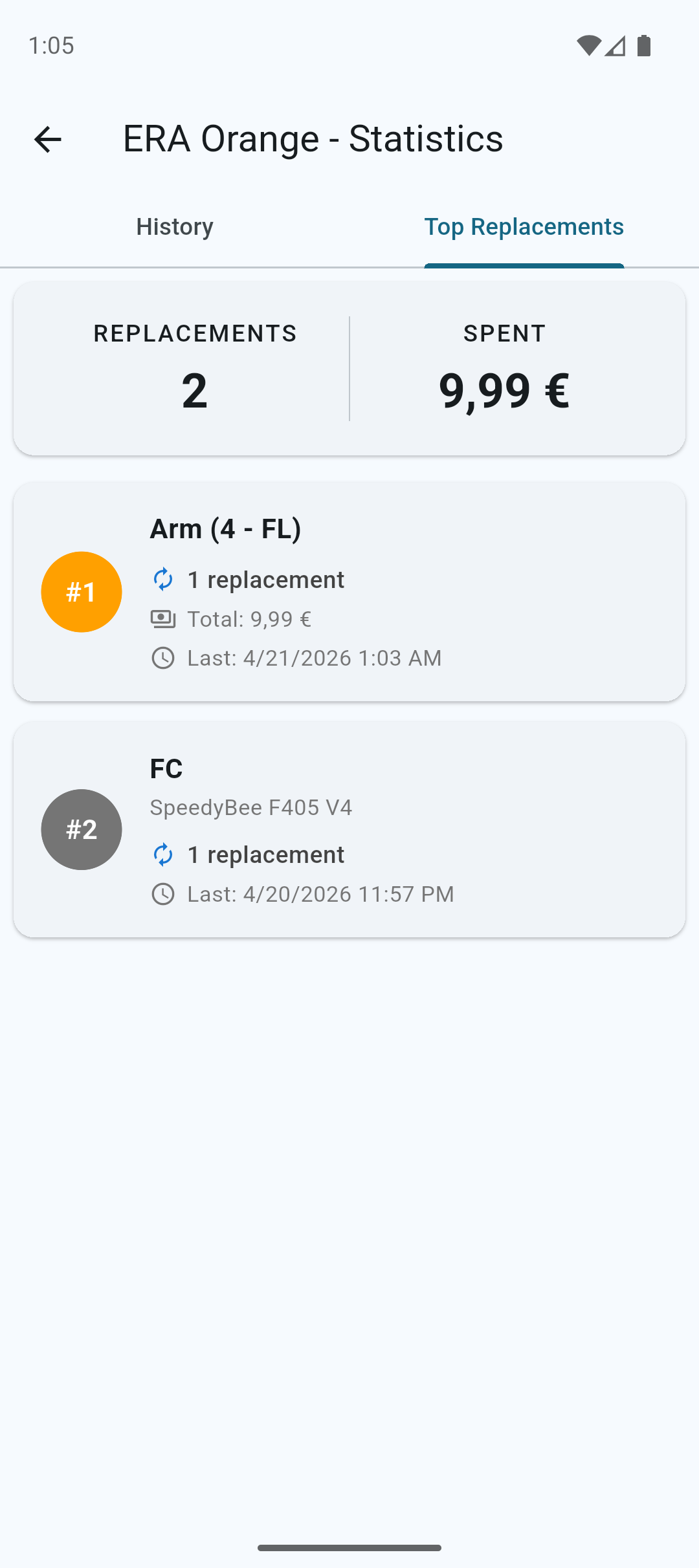Viewport: 699px width, 1568px height.
Task: Click the time display showing 1:05
Action: [52, 45]
